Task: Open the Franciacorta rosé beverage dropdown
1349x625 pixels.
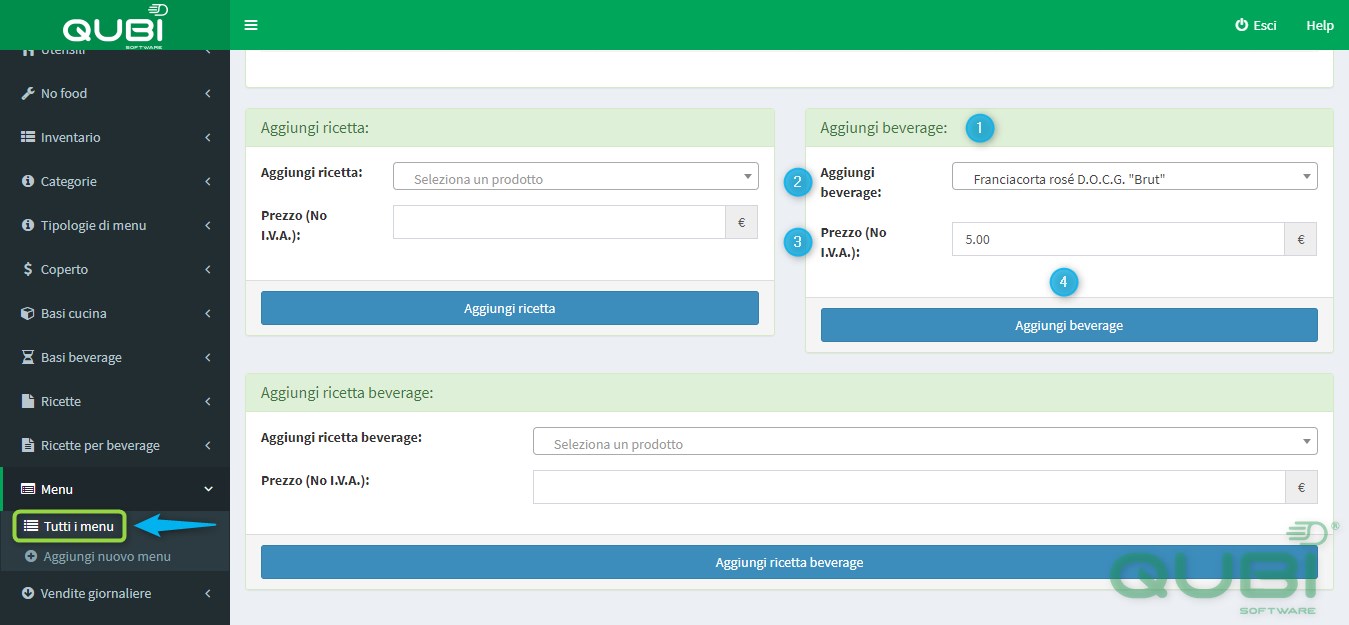Action: [1134, 176]
